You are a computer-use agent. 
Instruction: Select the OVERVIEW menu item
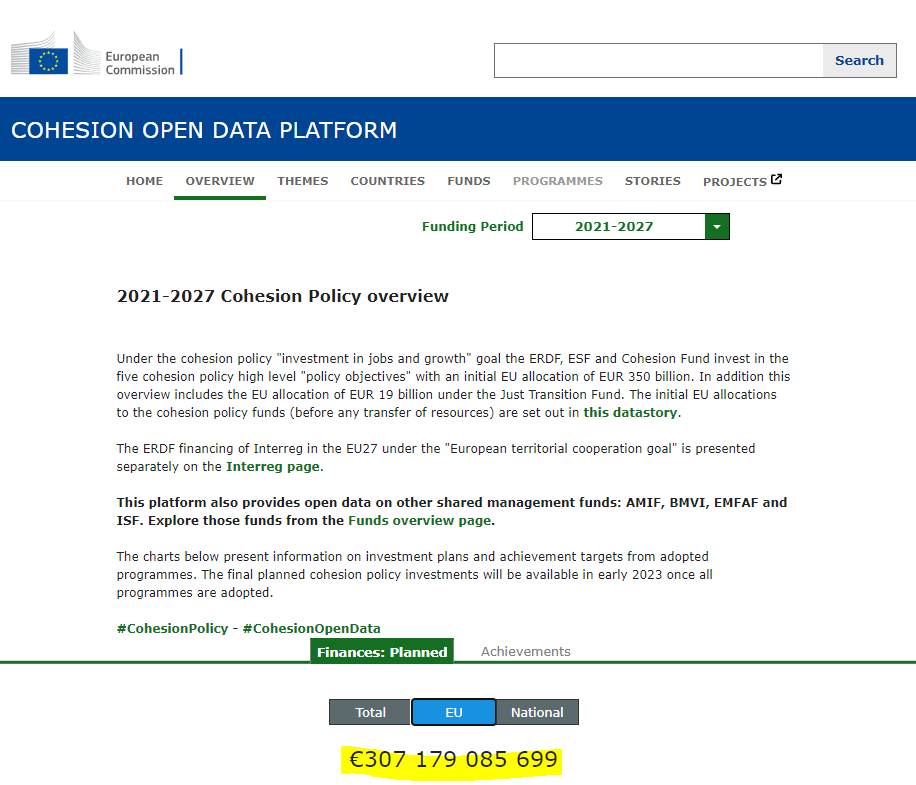[220, 181]
